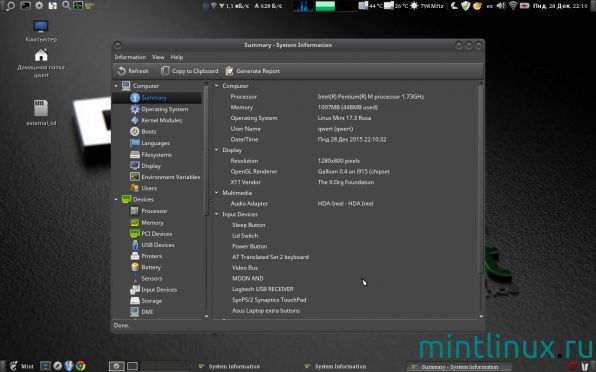Select the Languages icon
The height and width of the screenshot is (372, 596).
[135, 143]
